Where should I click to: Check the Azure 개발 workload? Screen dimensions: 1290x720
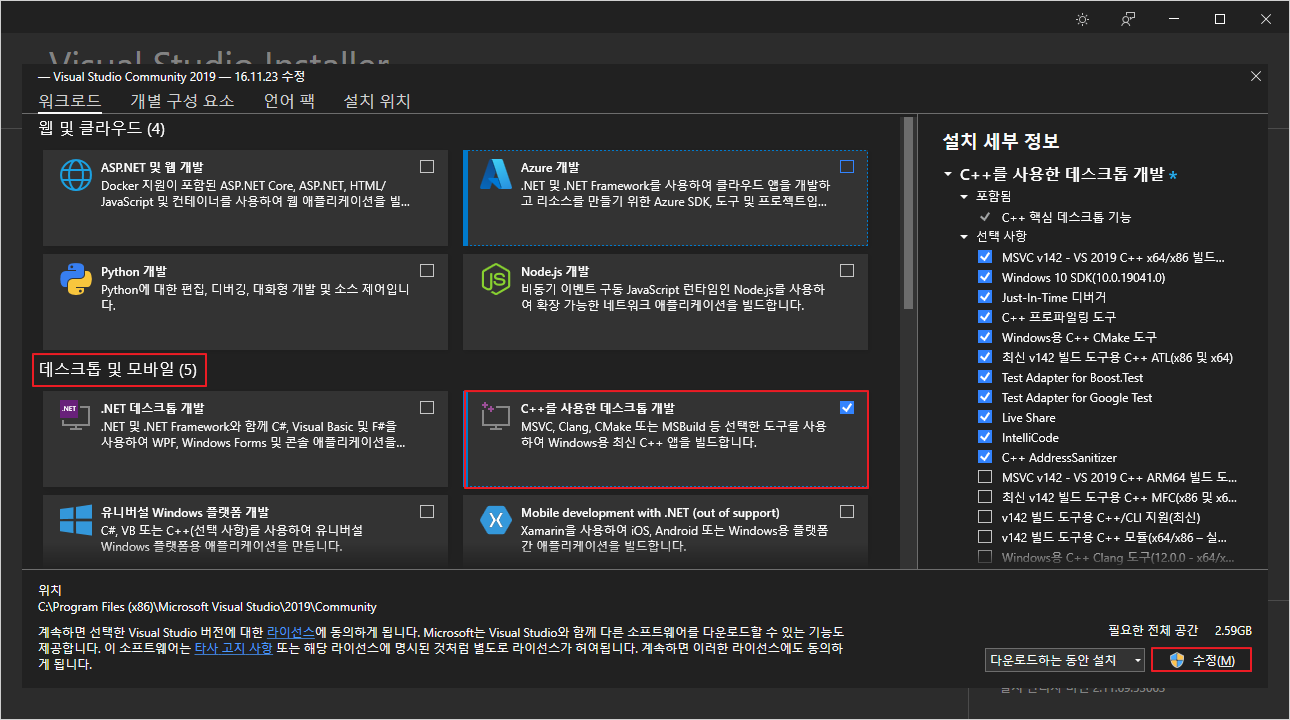tap(847, 166)
